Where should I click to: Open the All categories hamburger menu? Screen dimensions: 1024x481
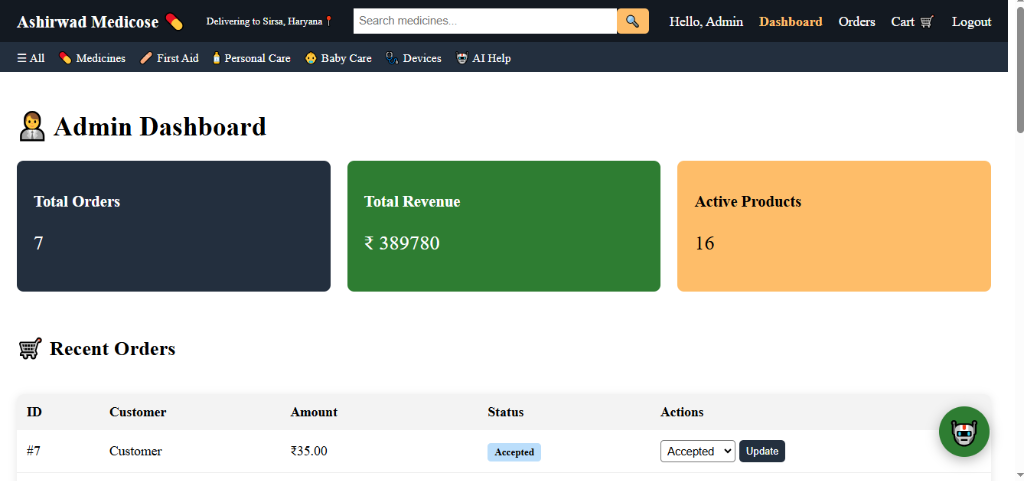tap(31, 58)
